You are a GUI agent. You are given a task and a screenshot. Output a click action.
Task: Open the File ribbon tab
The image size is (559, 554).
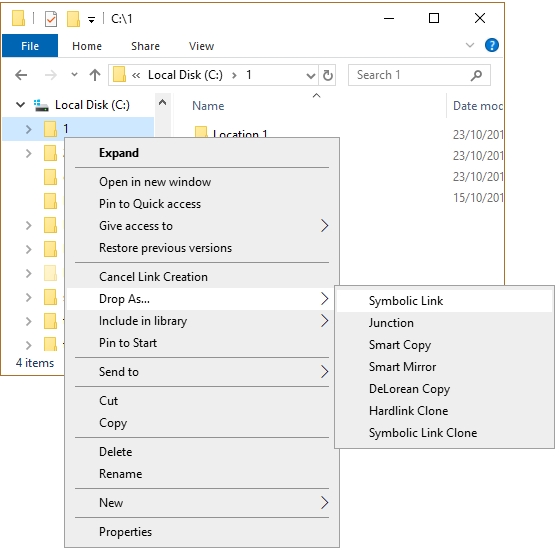click(30, 46)
